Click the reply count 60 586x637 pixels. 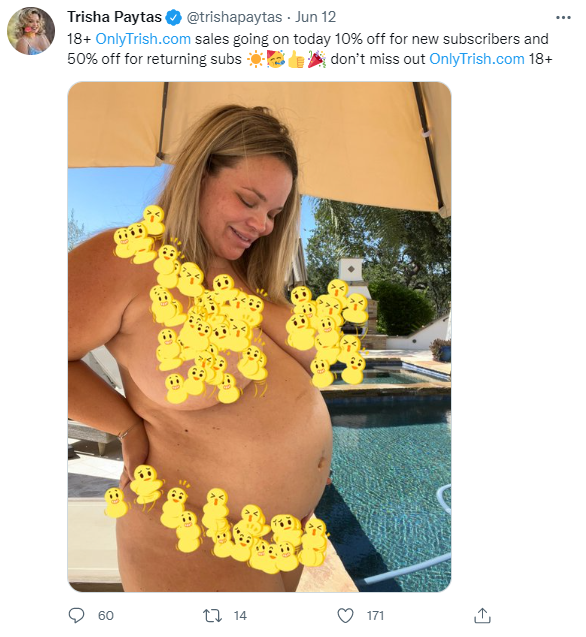pyautogui.click(x=106, y=615)
